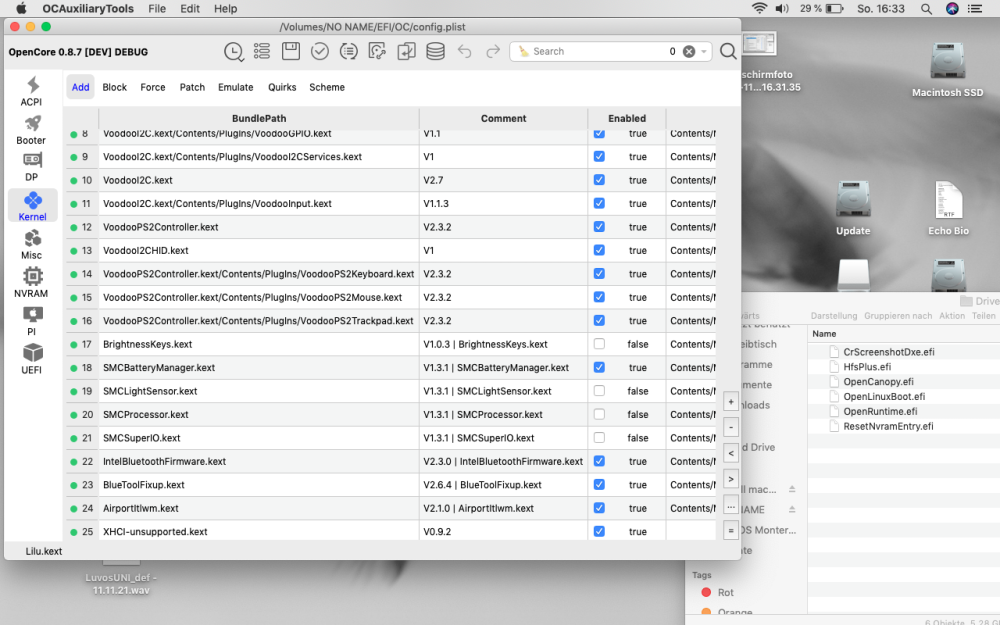Select the Booter rocket icon
This screenshot has height=625, width=1000.
pyautogui.click(x=33, y=123)
